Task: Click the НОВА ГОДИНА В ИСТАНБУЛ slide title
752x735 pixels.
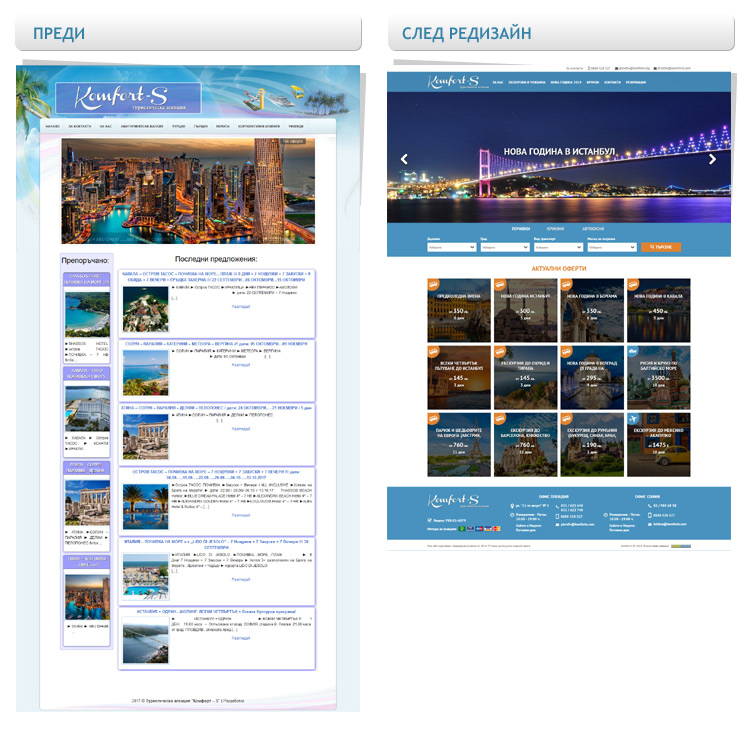Action: pos(559,152)
